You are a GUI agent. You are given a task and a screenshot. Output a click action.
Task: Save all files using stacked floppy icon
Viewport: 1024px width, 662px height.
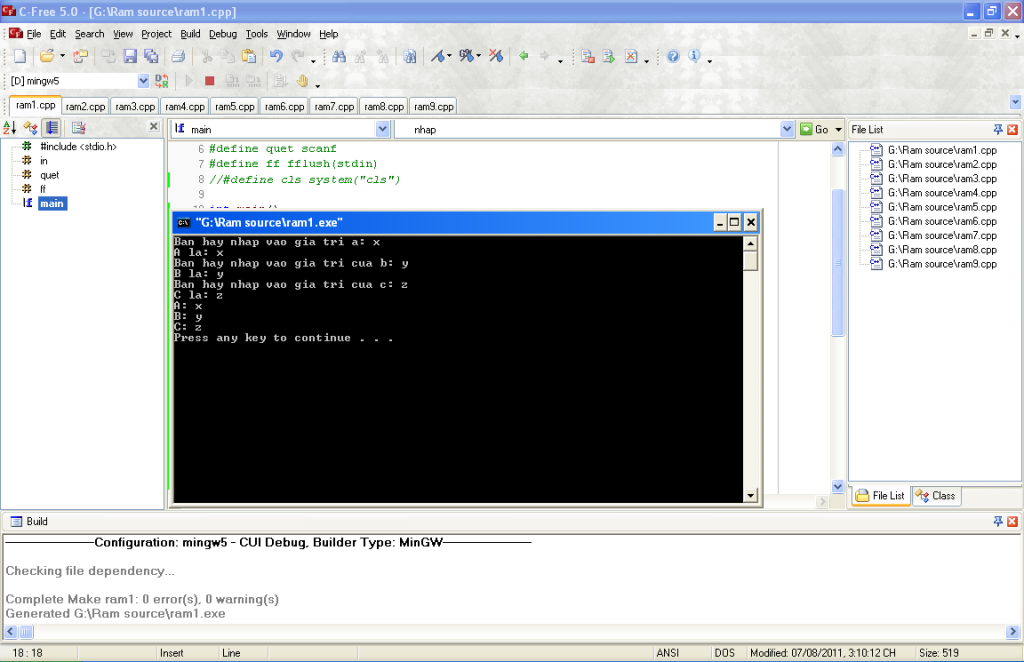(x=151, y=56)
